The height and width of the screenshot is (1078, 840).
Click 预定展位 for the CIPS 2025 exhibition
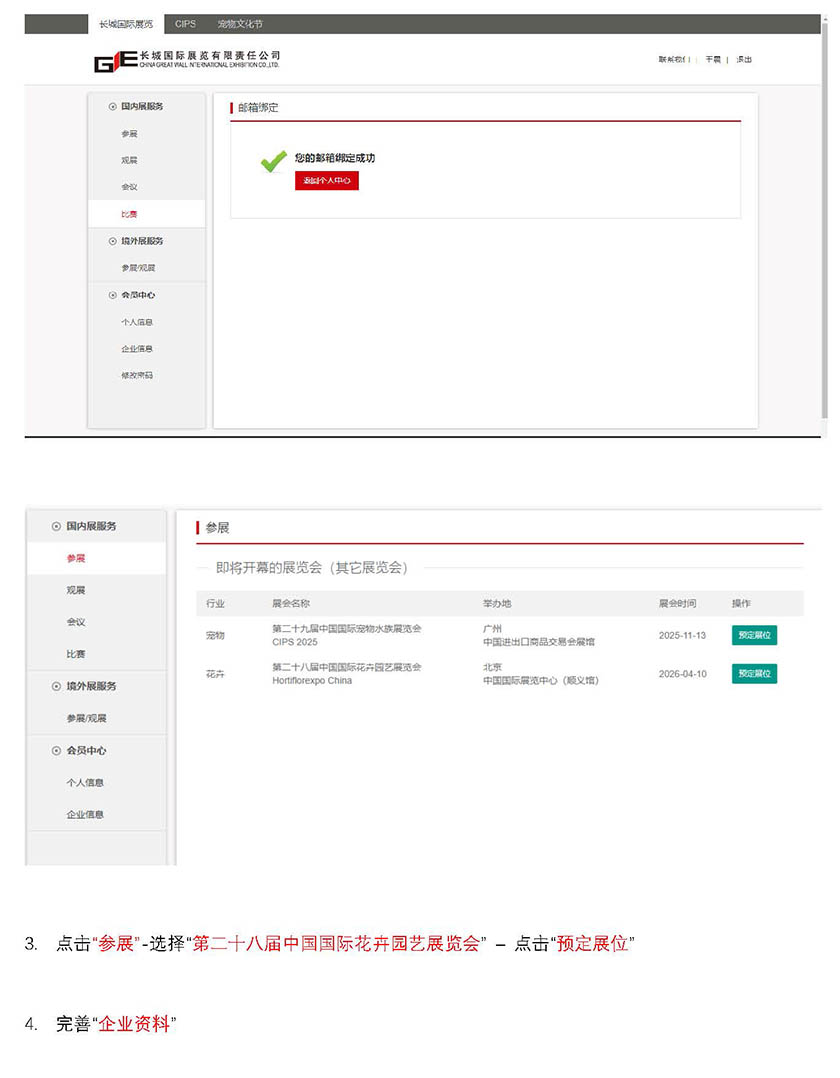[x=753, y=635]
